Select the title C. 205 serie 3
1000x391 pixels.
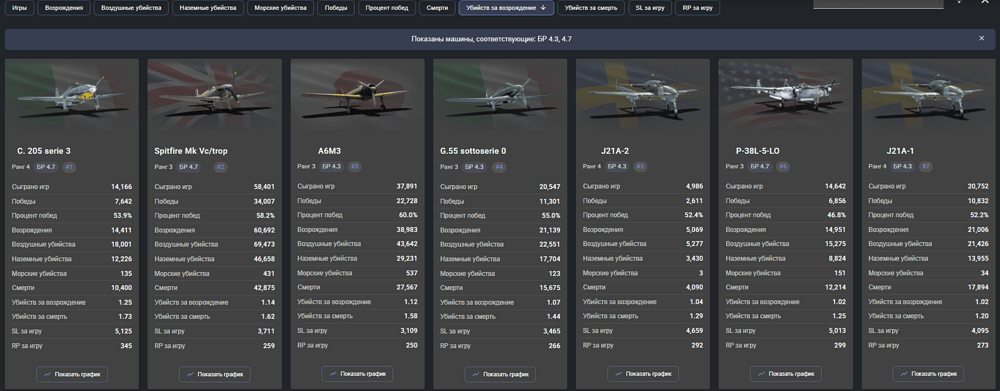pos(43,151)
